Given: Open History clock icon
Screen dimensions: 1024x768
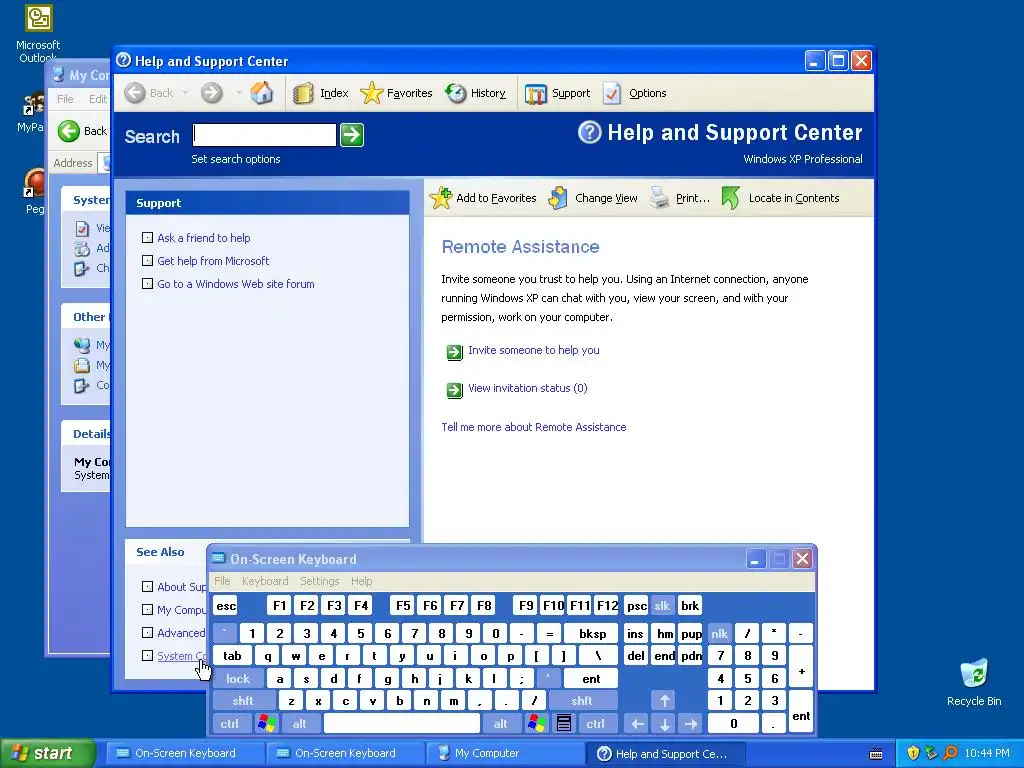Looking at the screenshot, I should (x=455, y=93).
